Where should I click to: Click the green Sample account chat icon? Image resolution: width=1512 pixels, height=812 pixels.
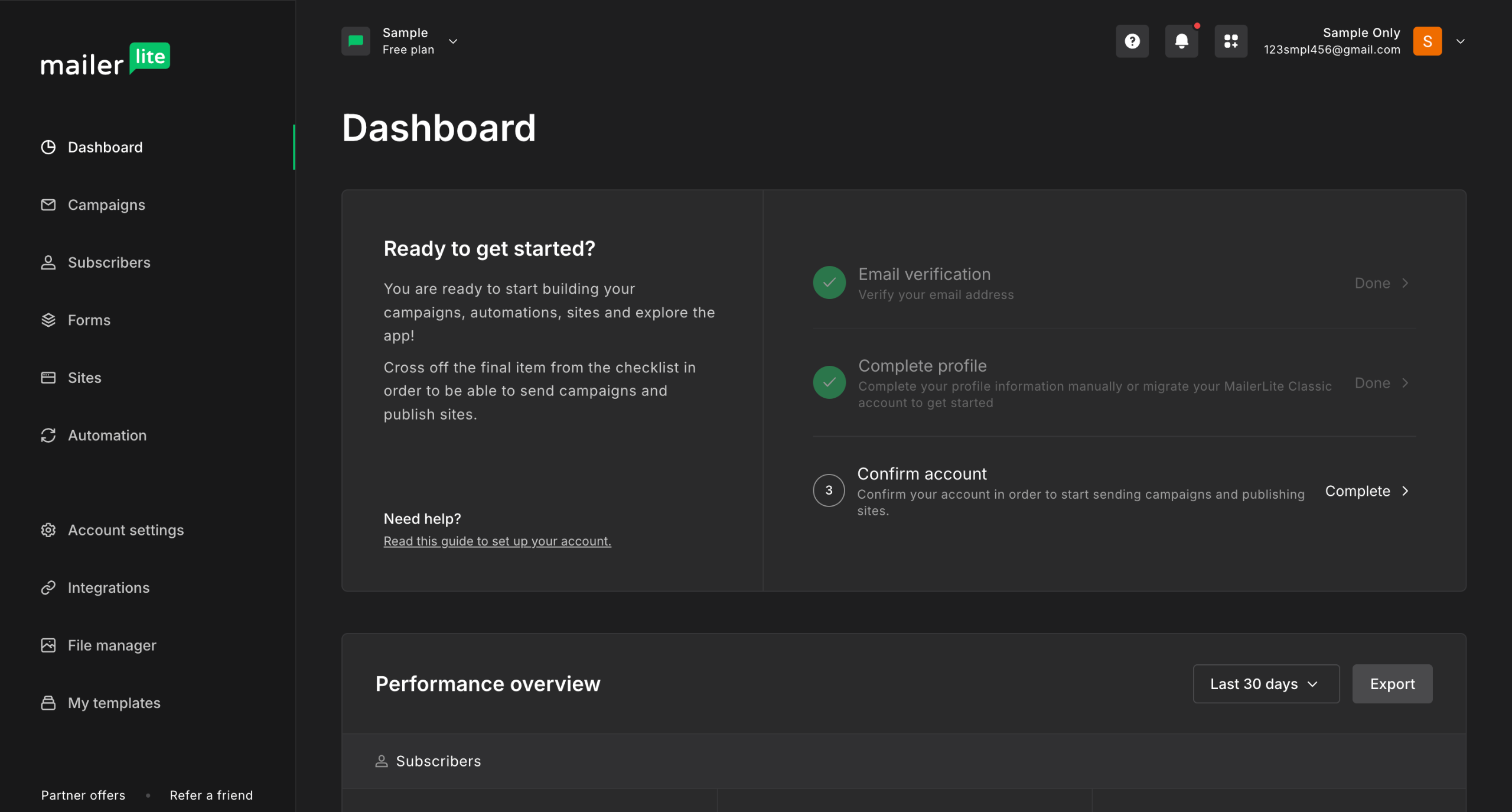(x=356, y=41)
